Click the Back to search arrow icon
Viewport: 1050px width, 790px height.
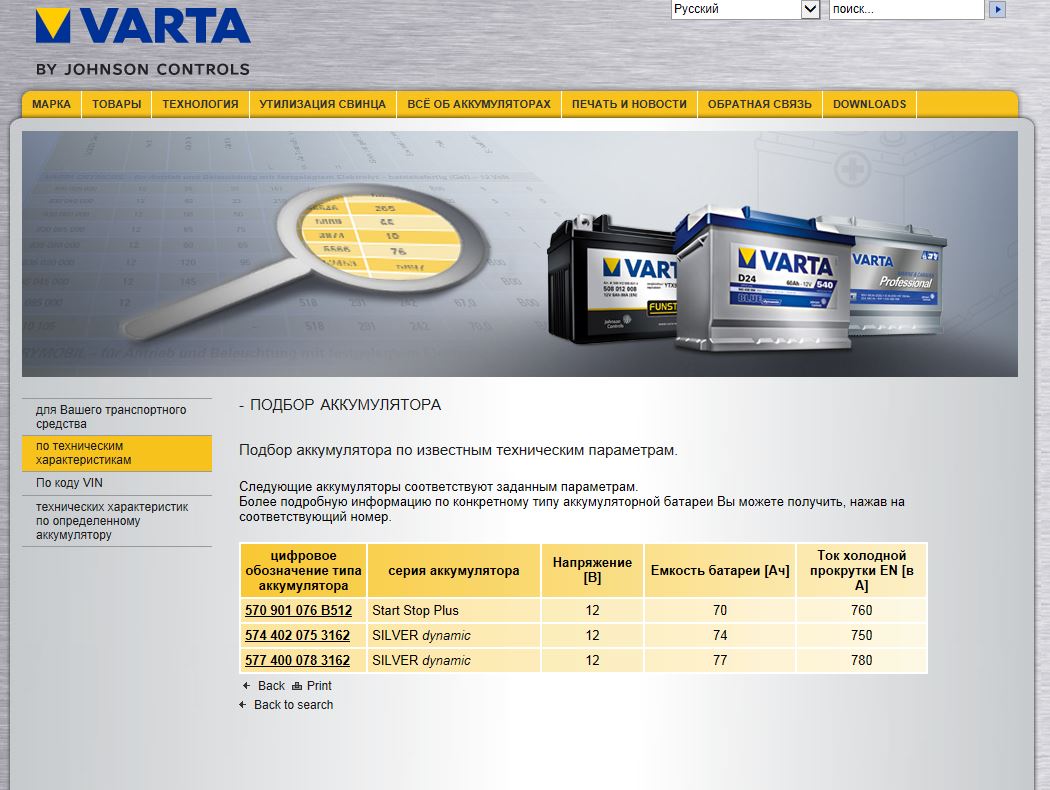(243, 704)
